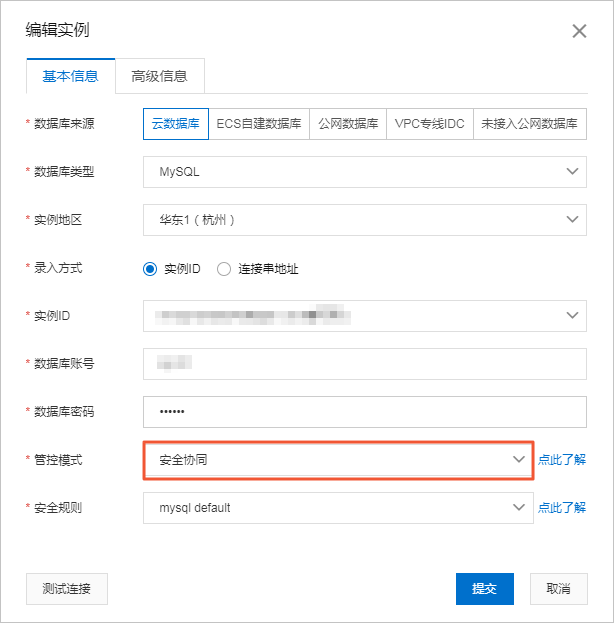The width and height of the screenshot is (614, 623).
Task: Click the 编辑实例 dialog title
Action: point(58,30)
